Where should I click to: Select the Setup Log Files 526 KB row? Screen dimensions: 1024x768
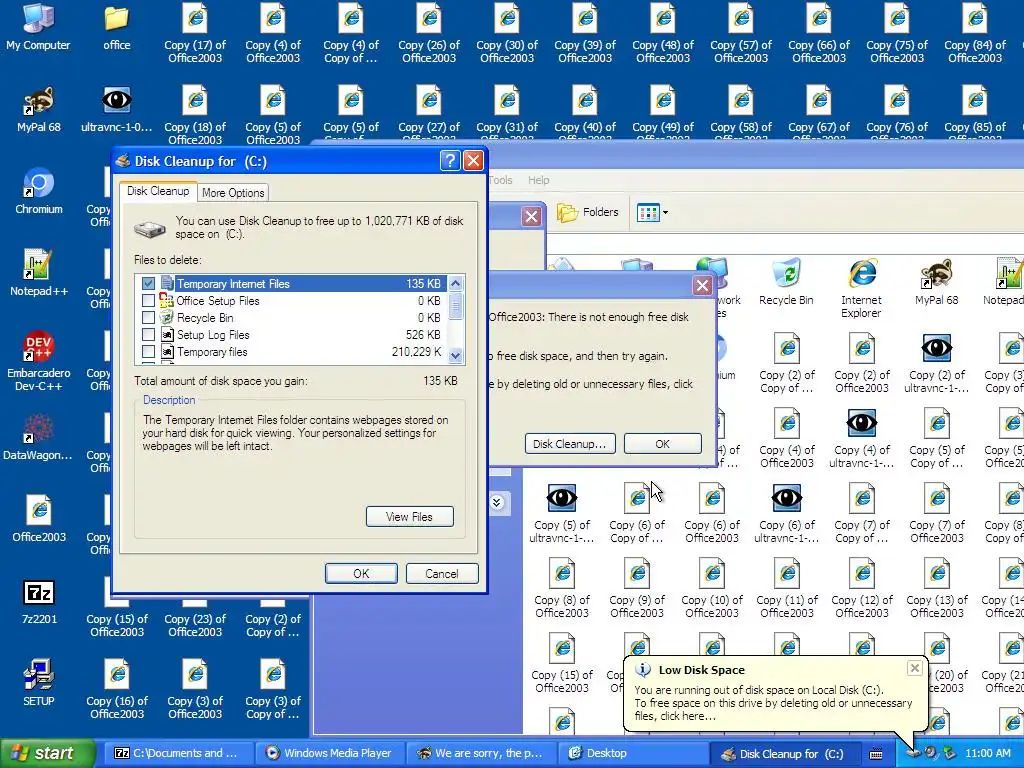(291, 334)
